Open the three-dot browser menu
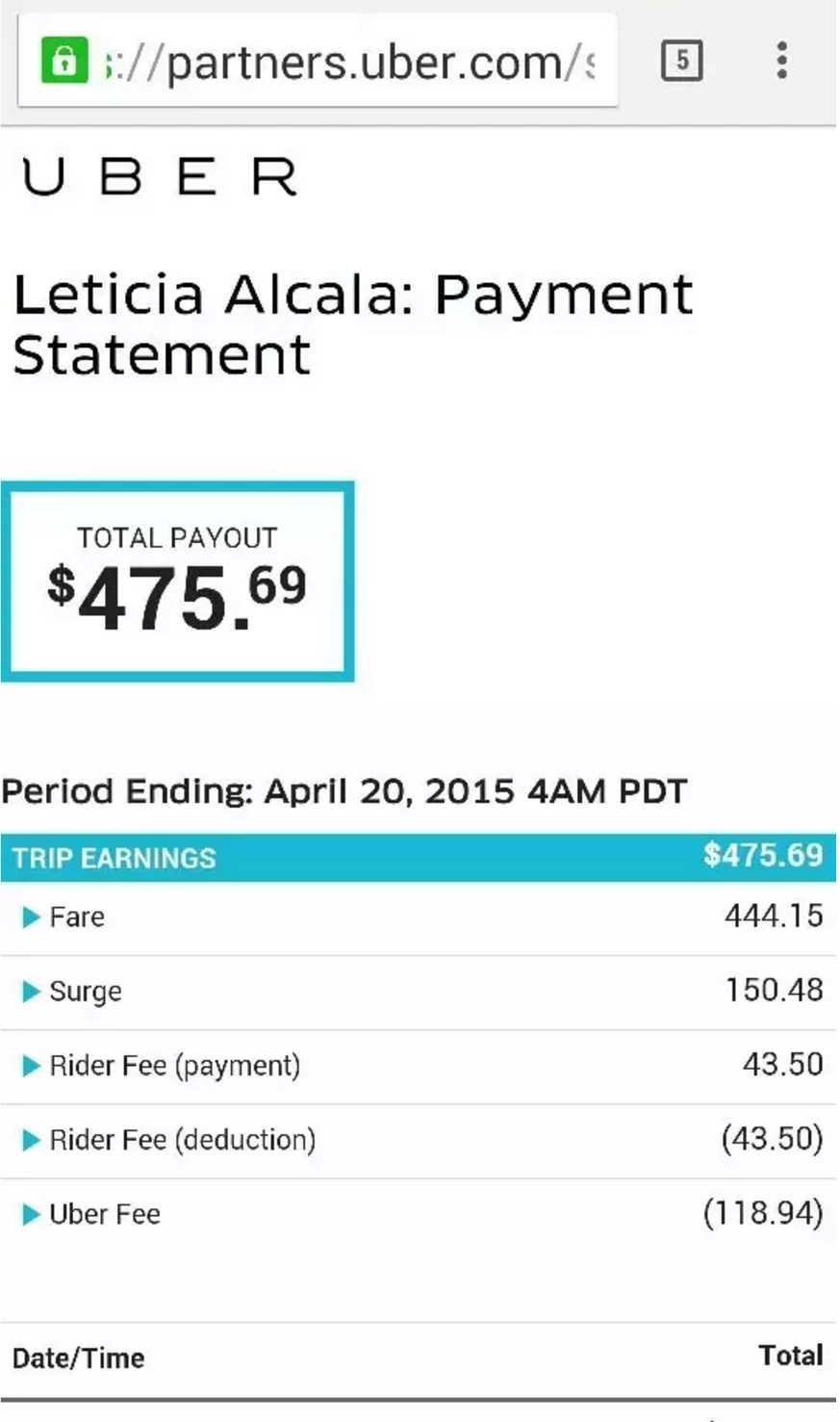840x1422 pixels. click(782, 61)
